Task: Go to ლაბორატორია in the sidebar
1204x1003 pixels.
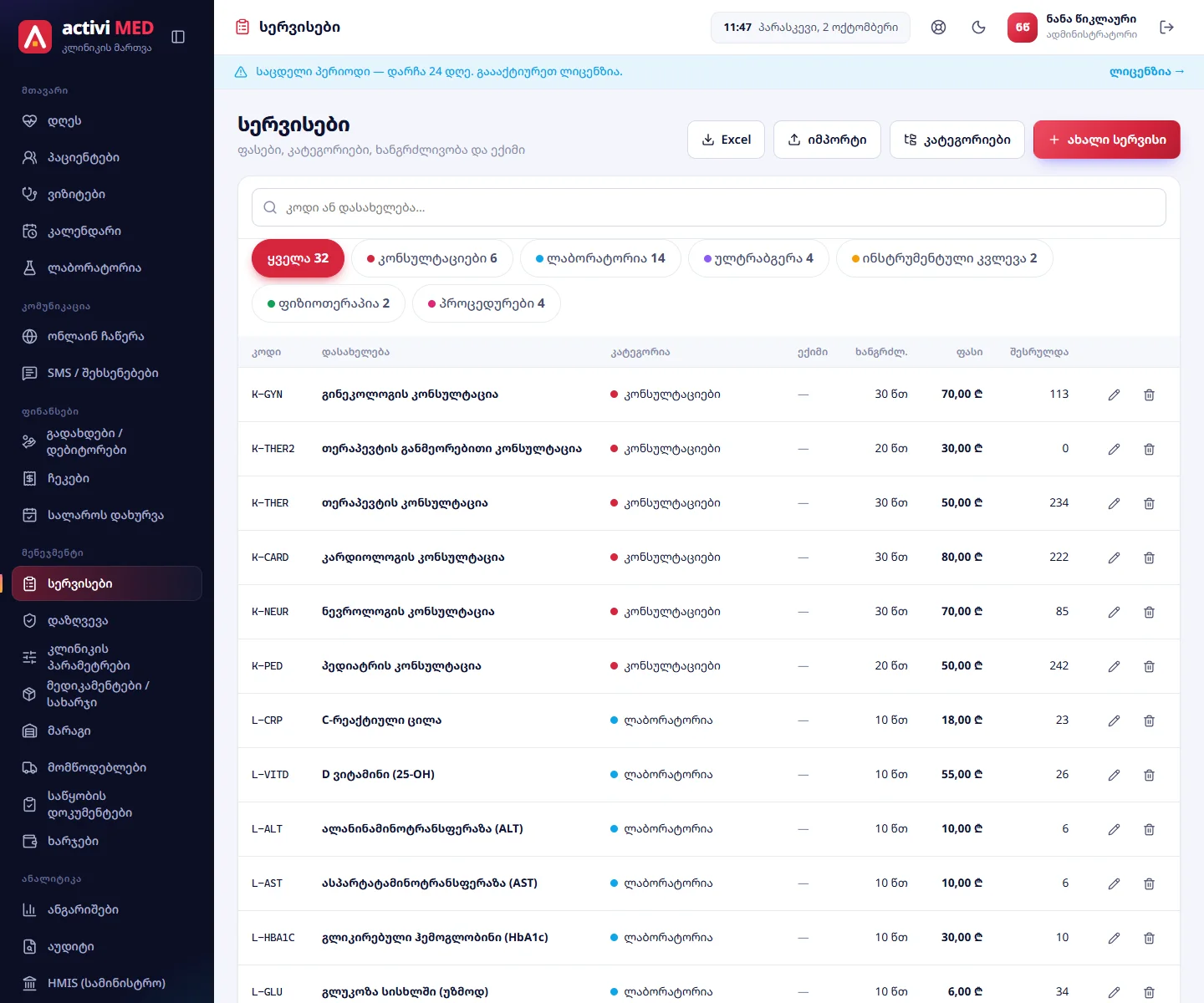Action: pyautogui.click(x=107, y=267)
